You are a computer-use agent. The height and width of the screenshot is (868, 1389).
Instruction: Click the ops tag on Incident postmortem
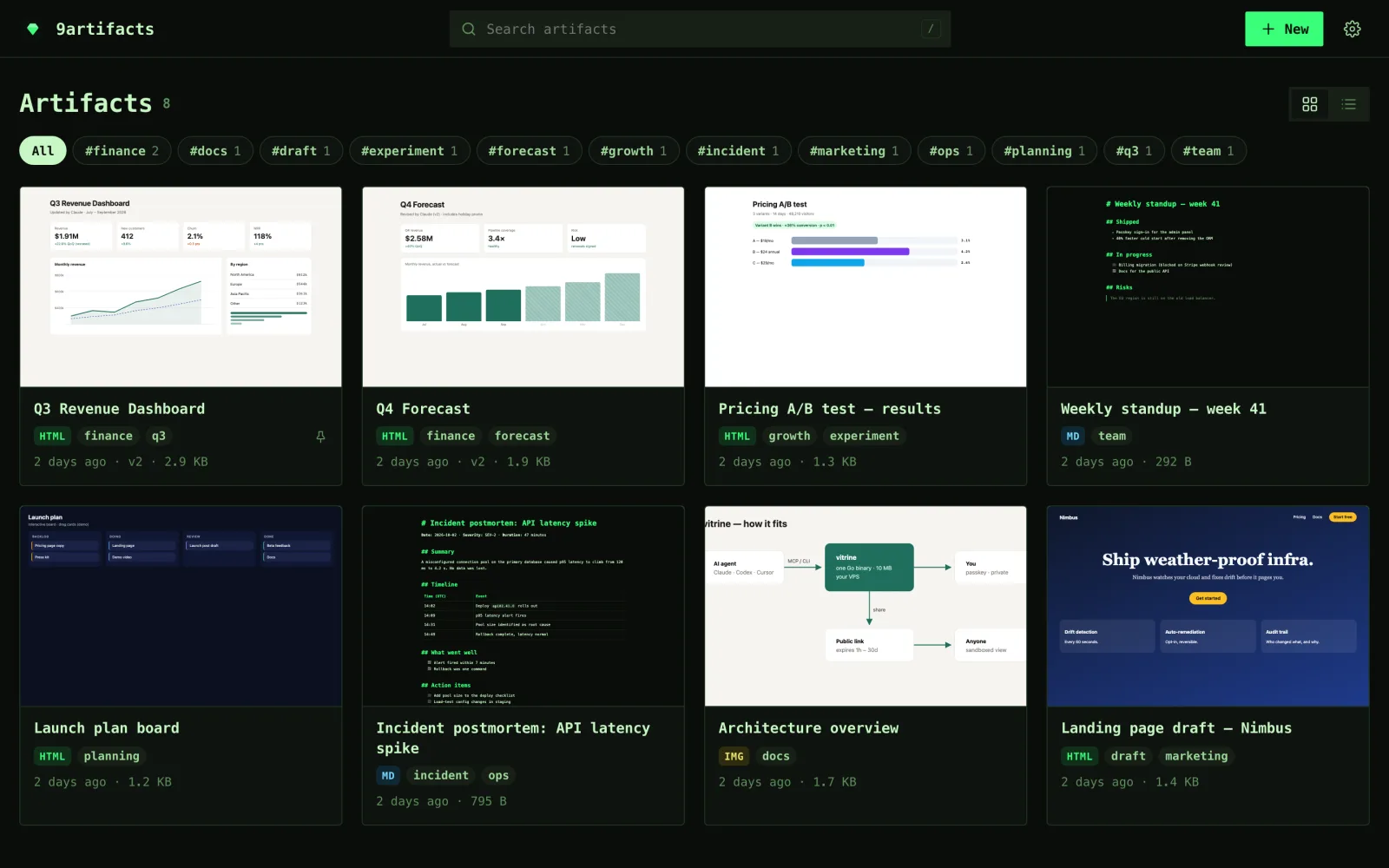coord(498,775)
